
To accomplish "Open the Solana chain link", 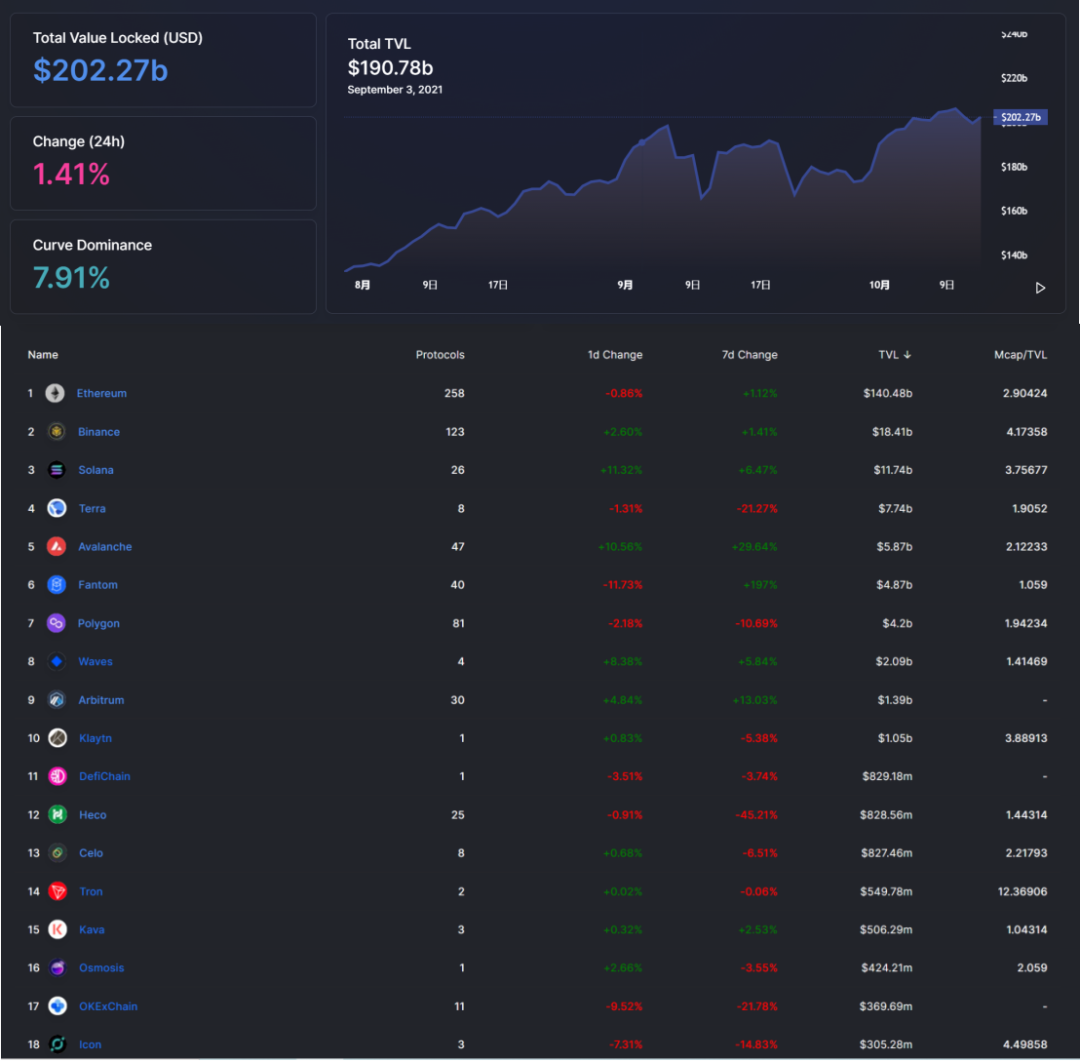I will click(x=96, y=470).
